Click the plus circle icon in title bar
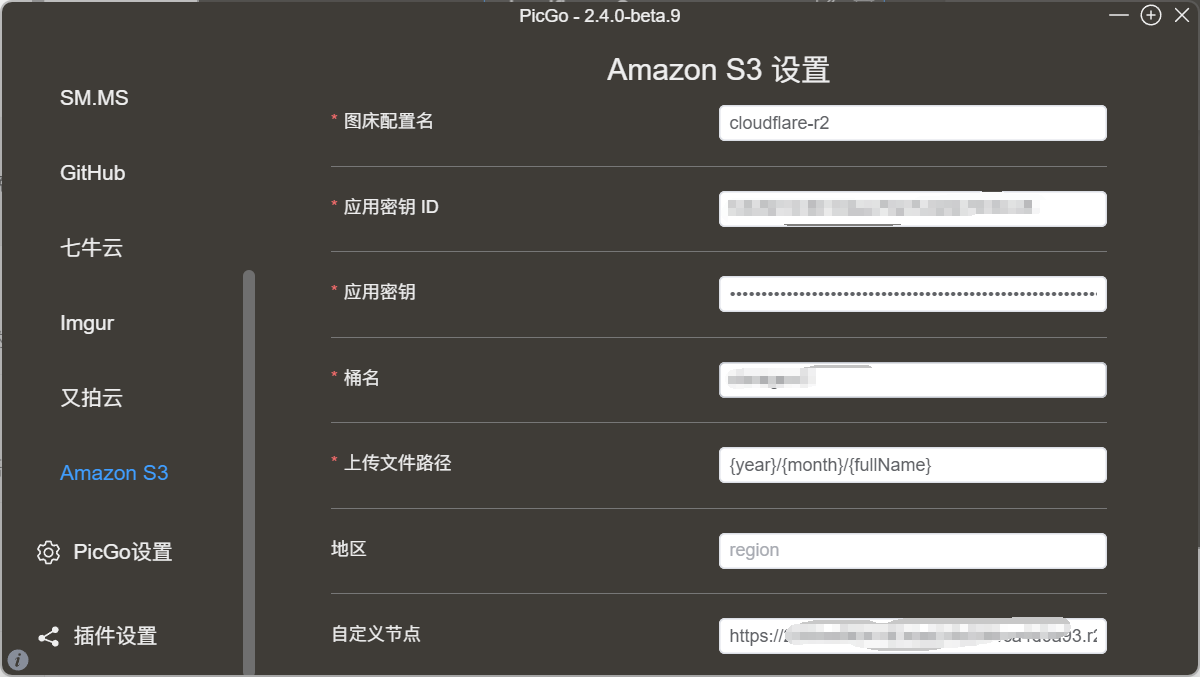Screen dimensions: 1200x677 (1151, 15)
